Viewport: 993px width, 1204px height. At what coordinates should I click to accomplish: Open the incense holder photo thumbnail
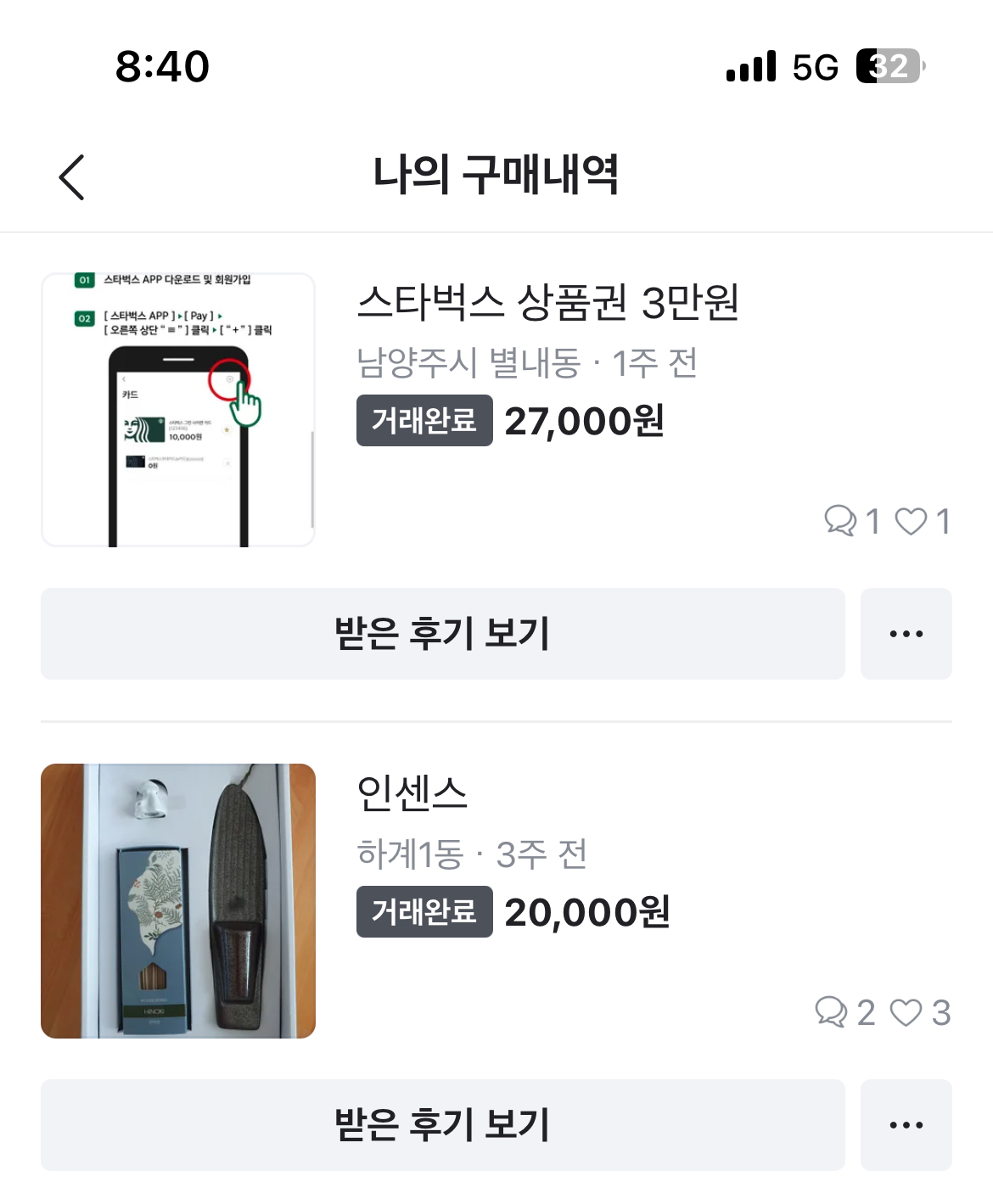(x=178, y=901)
